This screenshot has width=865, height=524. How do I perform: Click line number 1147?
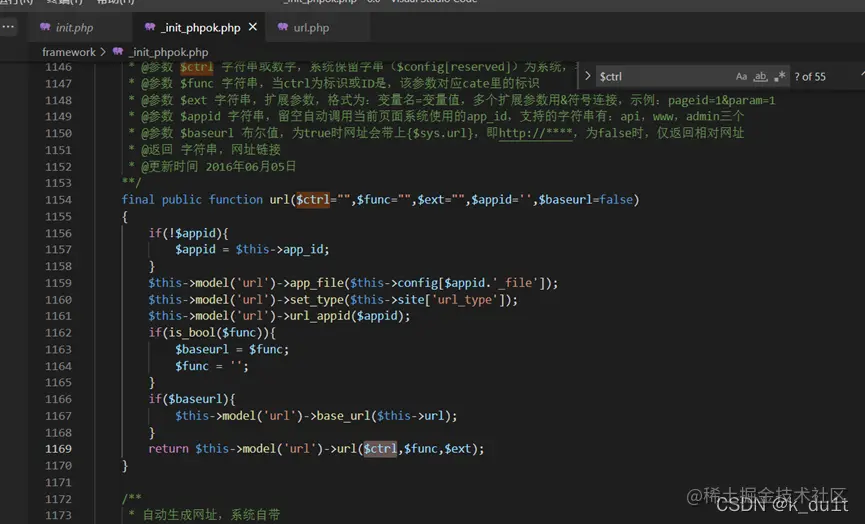click(58, 84)
